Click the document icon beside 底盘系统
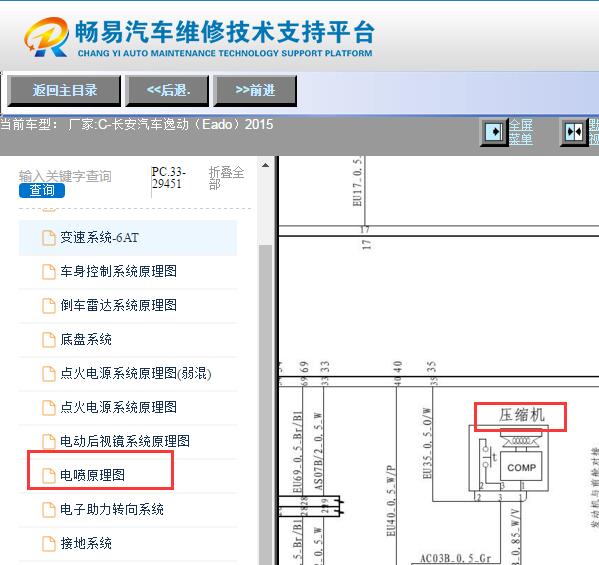Viewport: 599px width, 565px height. pos(49,340)
